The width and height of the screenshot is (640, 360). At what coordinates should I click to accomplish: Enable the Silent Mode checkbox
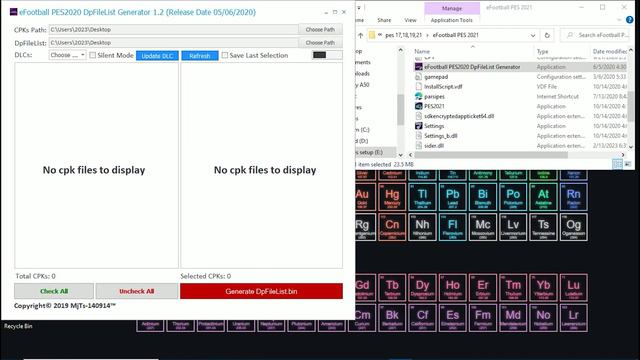(93, 55)
